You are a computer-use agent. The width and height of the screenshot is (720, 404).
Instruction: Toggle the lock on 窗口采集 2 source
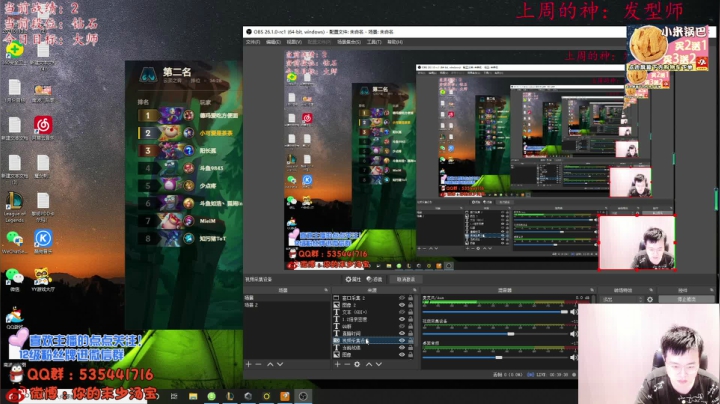pos(411,298)
